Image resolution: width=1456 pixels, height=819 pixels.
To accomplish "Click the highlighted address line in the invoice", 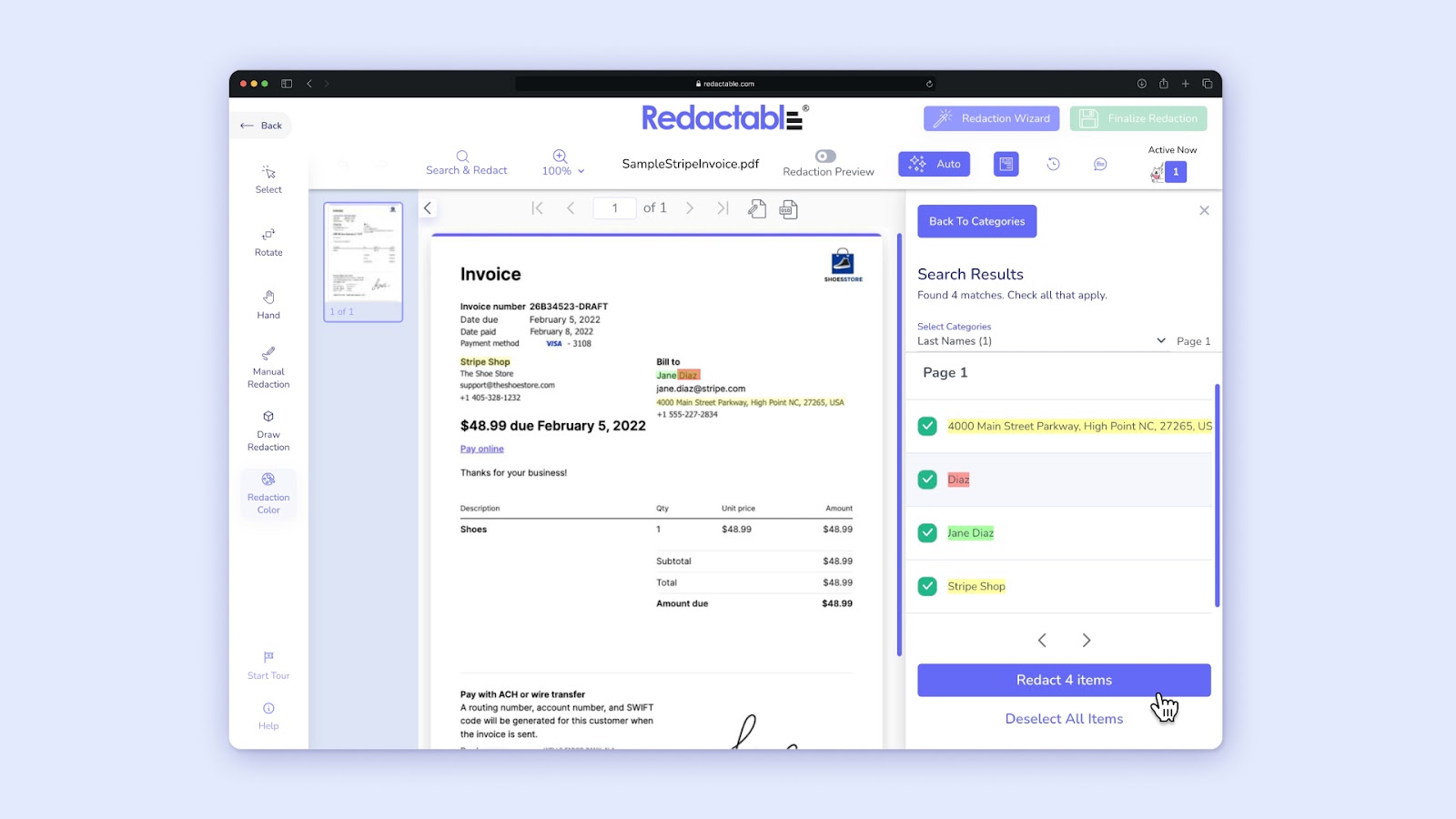I will point(750,402).
